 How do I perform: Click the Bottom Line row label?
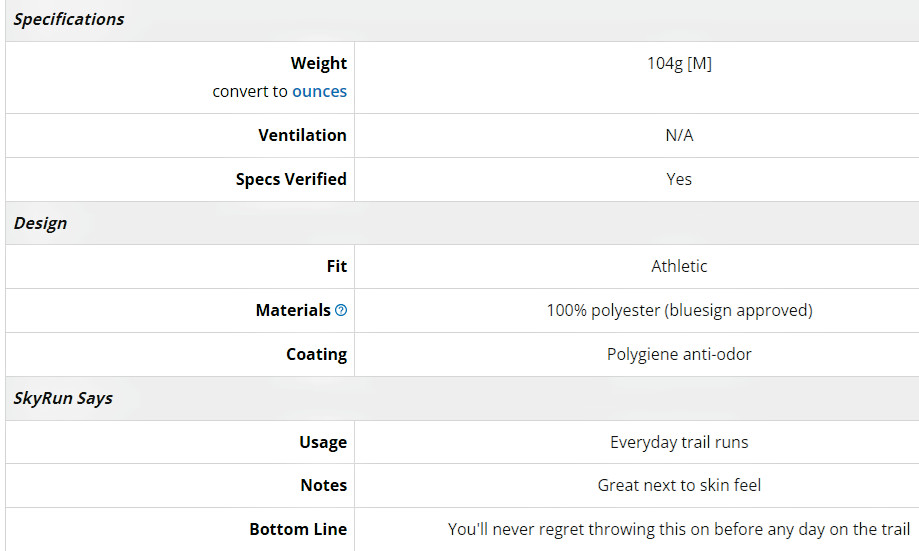[x=298, y=529]
